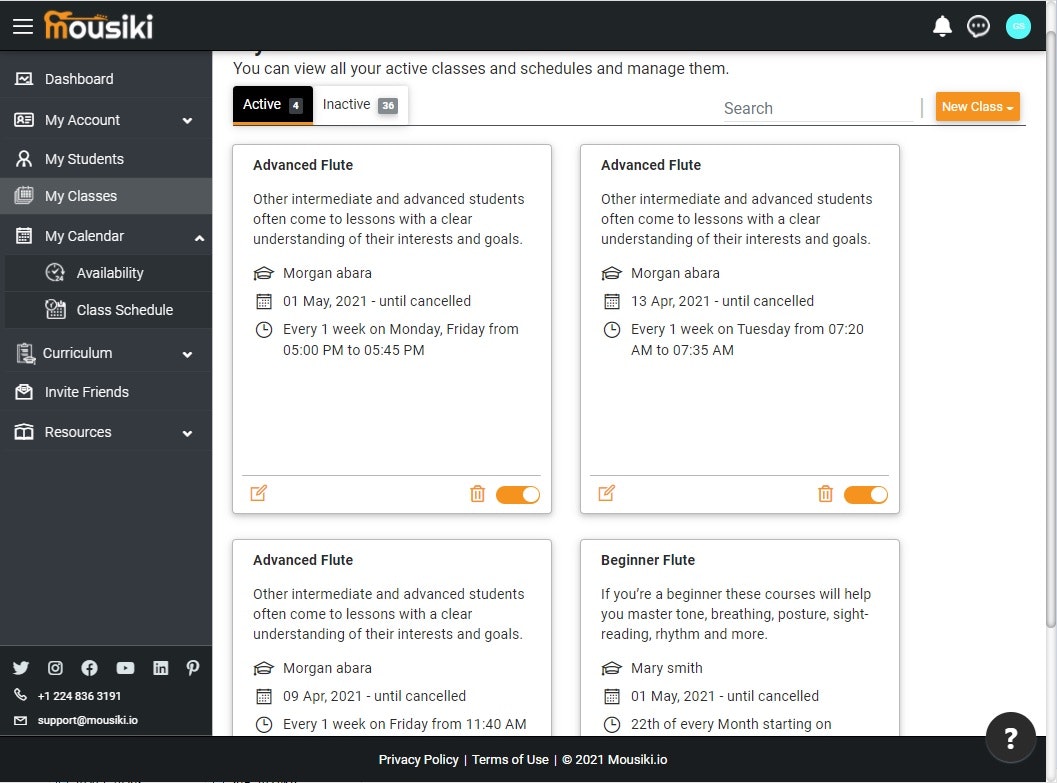Open the Privacy Policy link

coord(418,759)
